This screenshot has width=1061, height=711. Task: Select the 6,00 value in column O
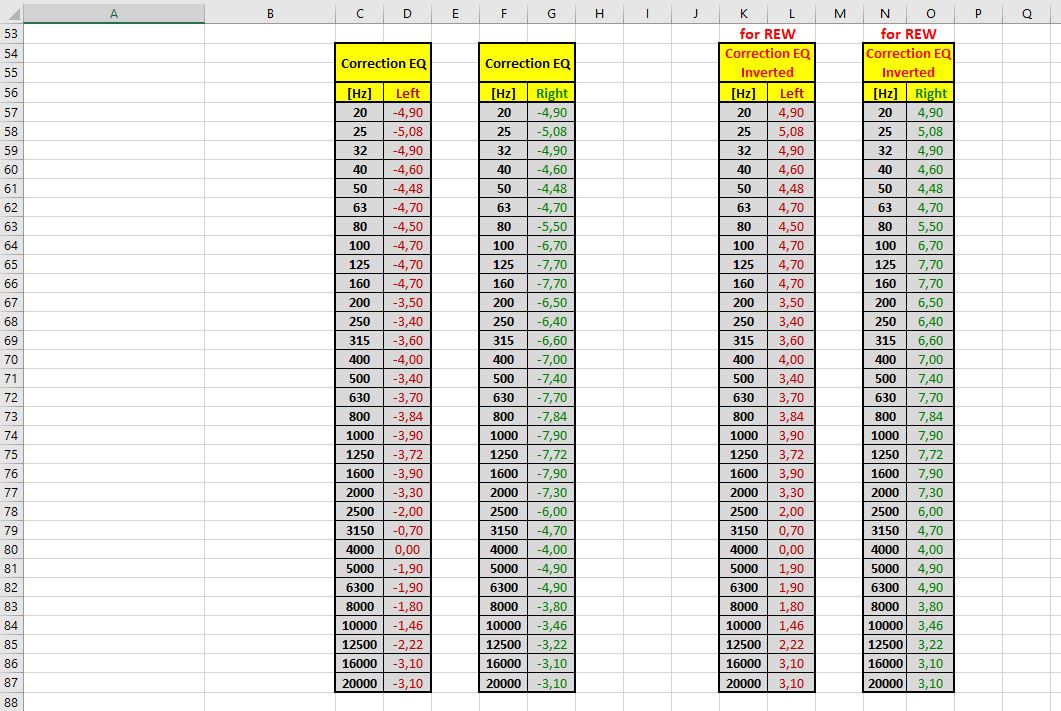point(930,511)
